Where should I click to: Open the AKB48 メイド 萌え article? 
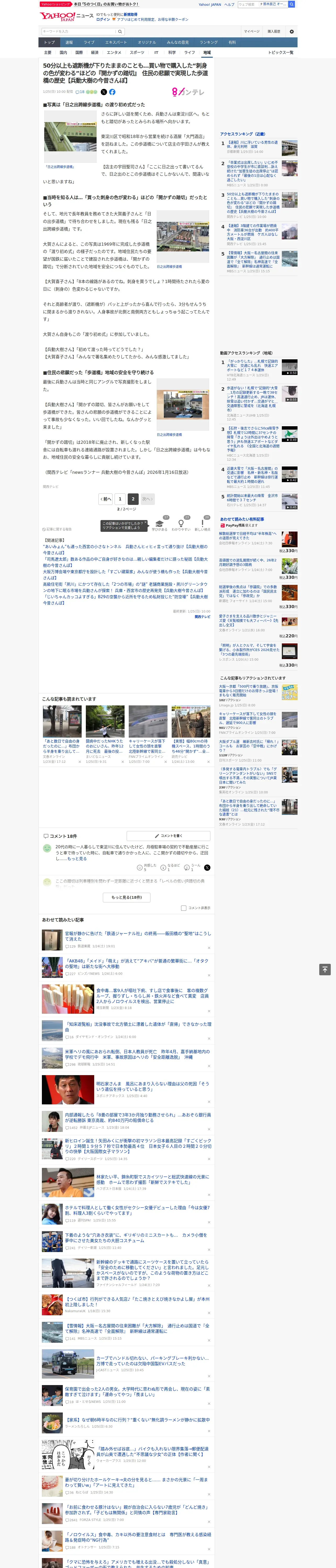click(x=137, y=964)
